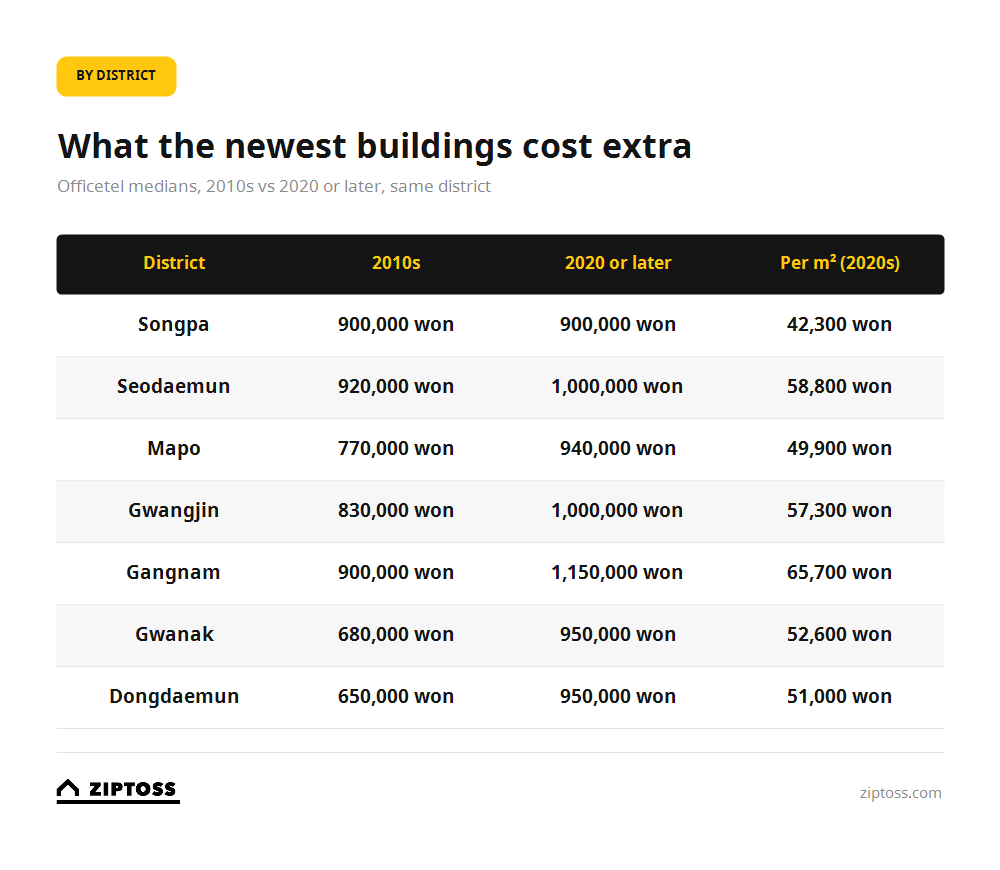
Task: Click the 58,800 won per m² value
Action: pos(839,387)
